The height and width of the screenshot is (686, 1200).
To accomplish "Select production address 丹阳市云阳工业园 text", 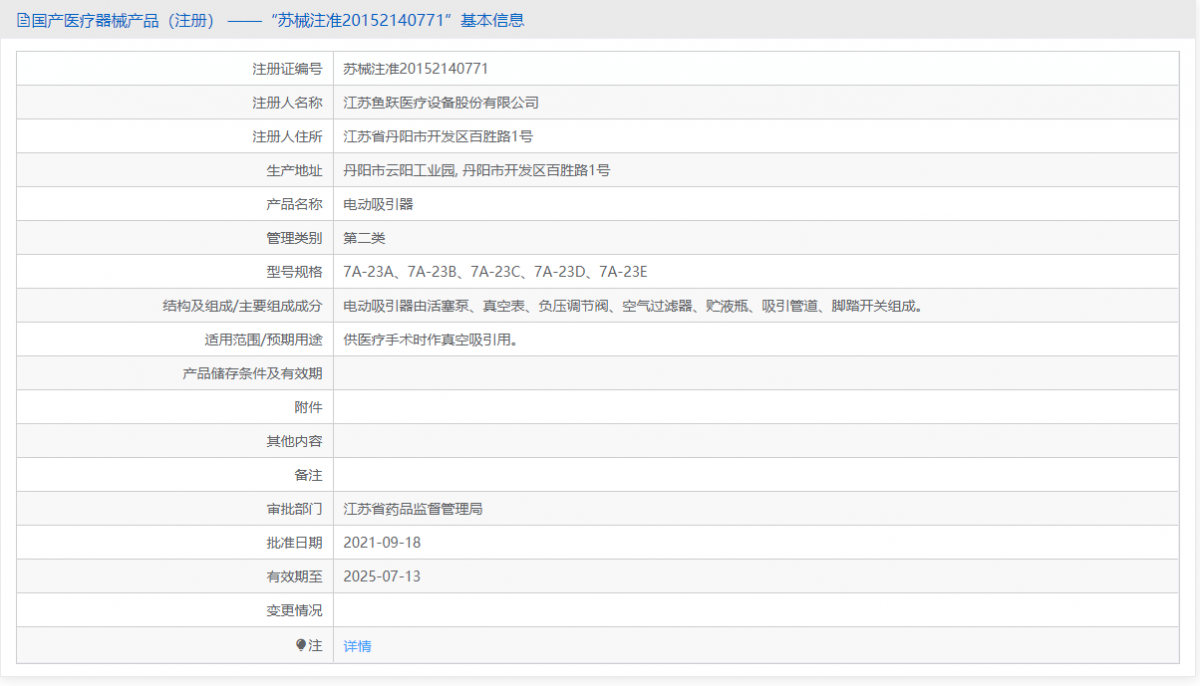I will click(x=399, y=171).
